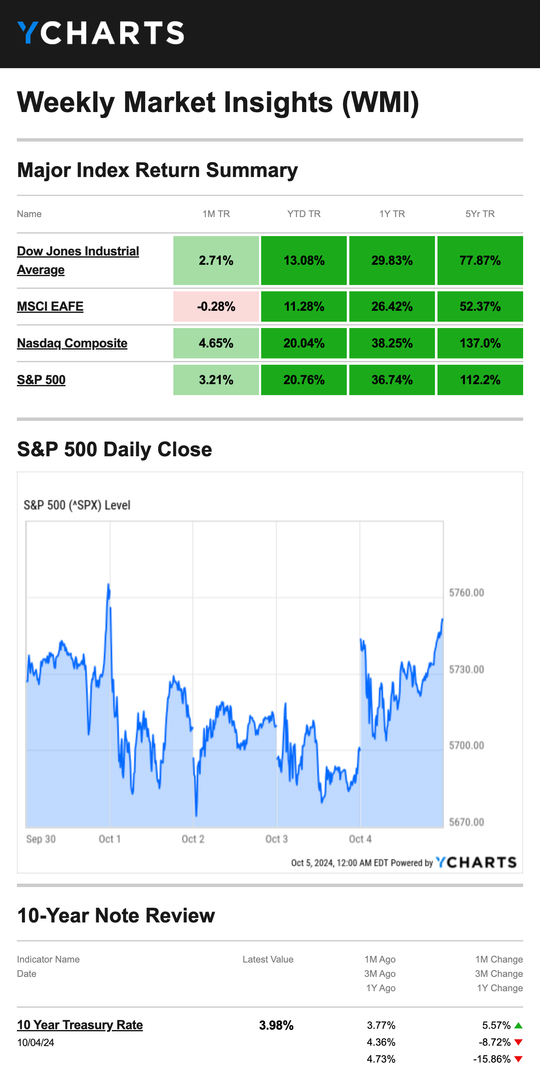Click the YCharts watermark below the chart

[x=476, y=862]
